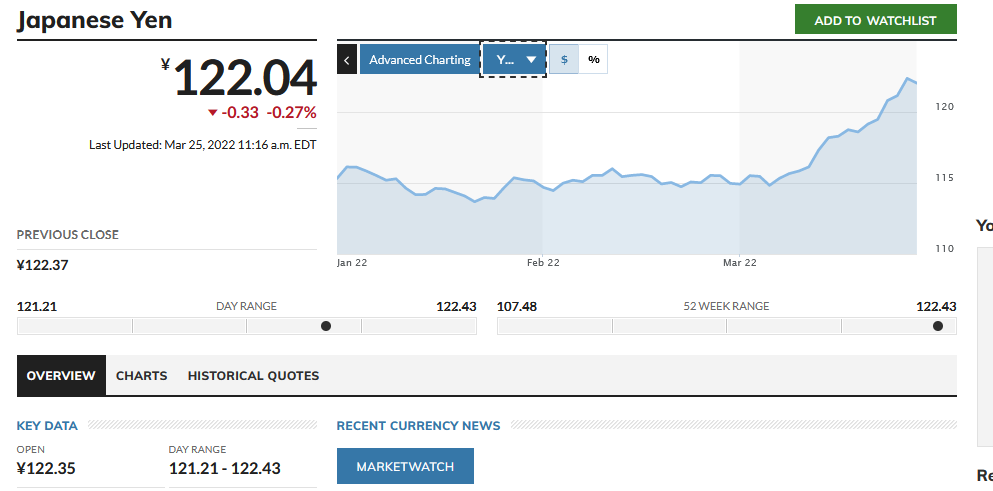Switch chart to dollar value mode
Viewport: 993px width, 491px height.
pos(564,60)
